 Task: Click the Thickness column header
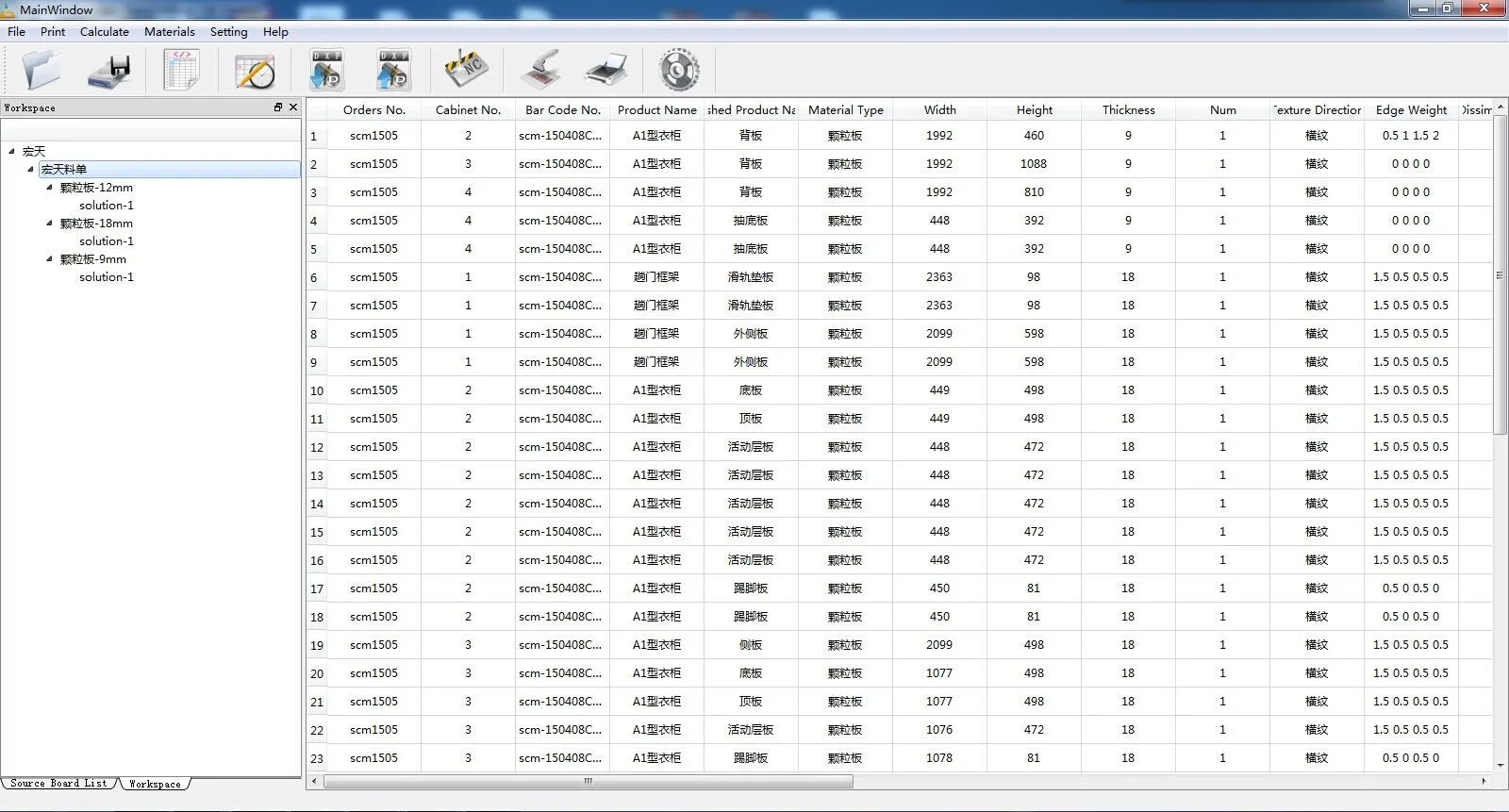pyautogui.click(x=1128, y=109)
